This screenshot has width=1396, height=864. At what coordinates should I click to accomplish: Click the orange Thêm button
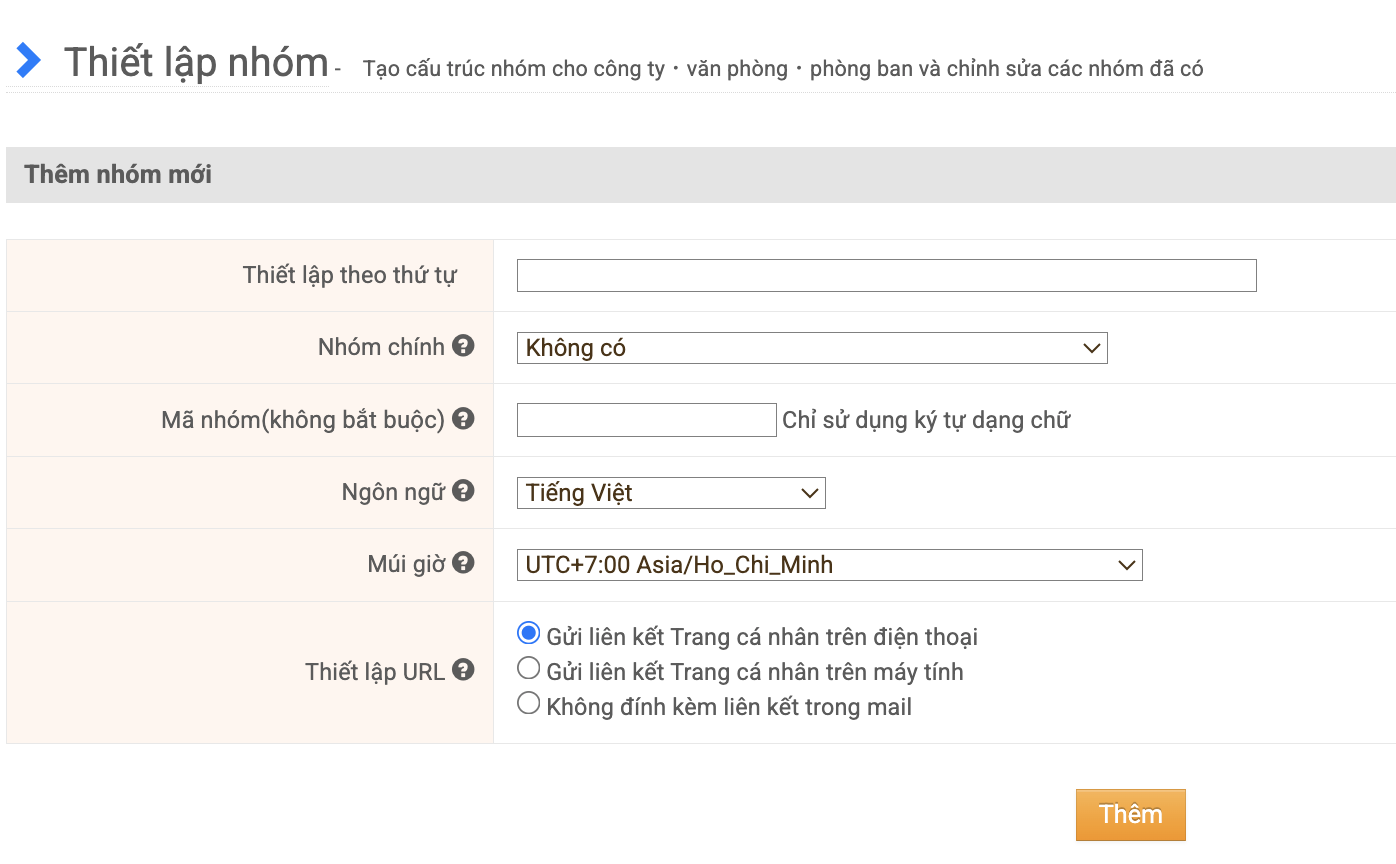1130,815
